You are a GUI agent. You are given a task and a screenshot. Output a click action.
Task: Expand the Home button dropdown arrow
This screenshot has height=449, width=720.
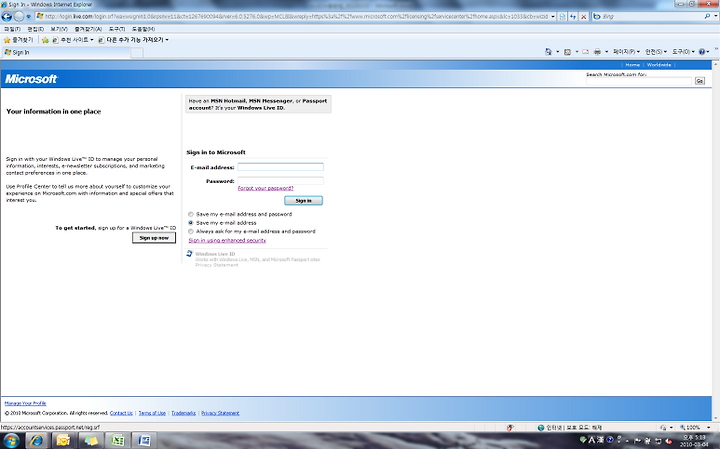(557, 52)
